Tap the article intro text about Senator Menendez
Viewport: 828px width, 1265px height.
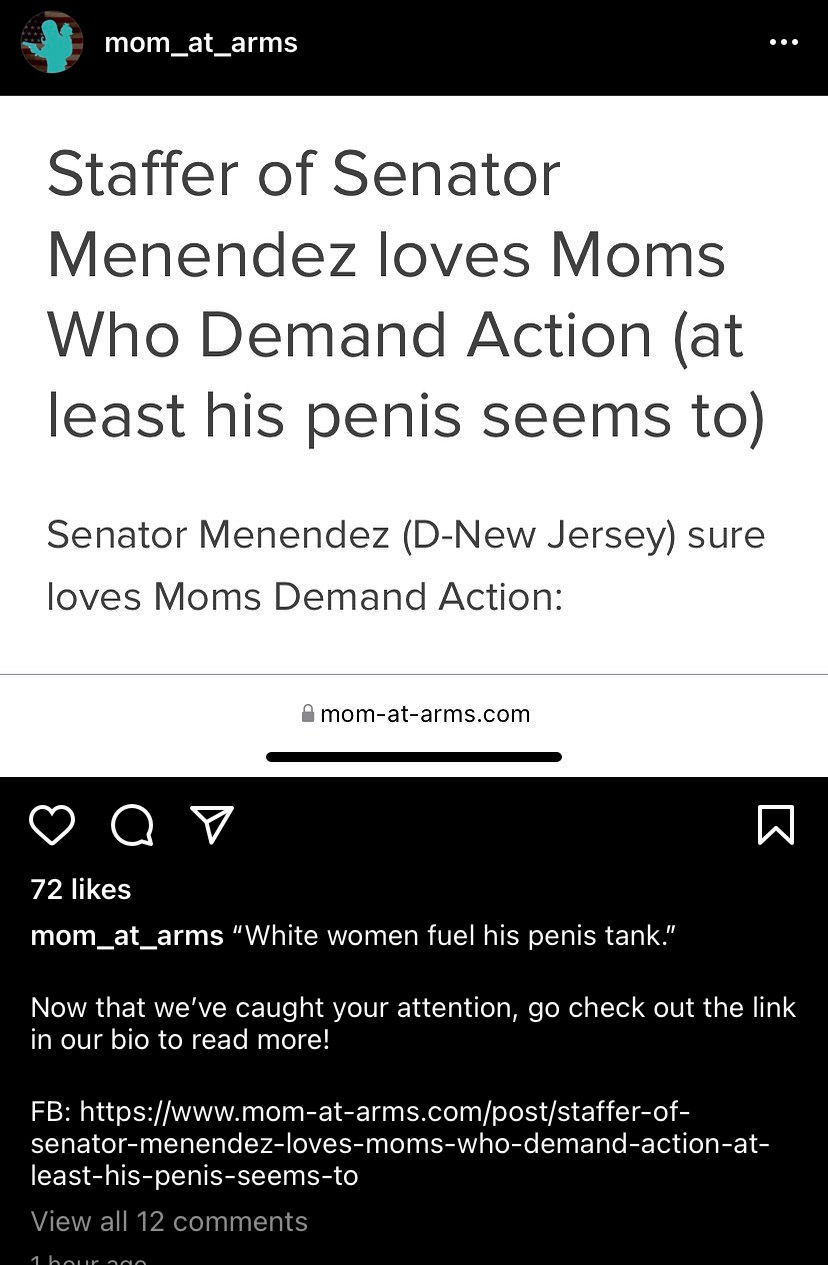pos(405,565)
